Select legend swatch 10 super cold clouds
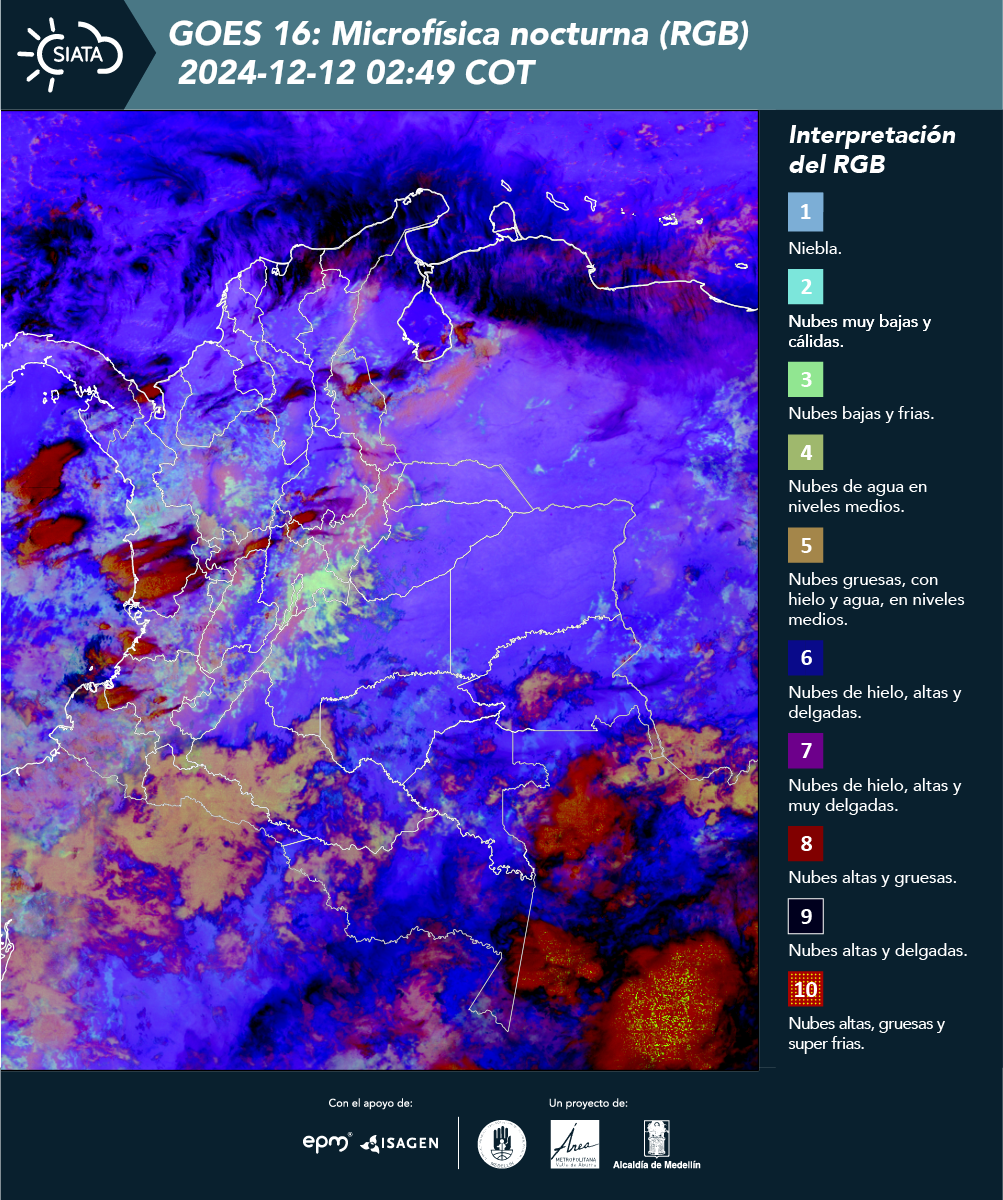1003x1200 pixels. pyautogui.click(x=805, y=990)
